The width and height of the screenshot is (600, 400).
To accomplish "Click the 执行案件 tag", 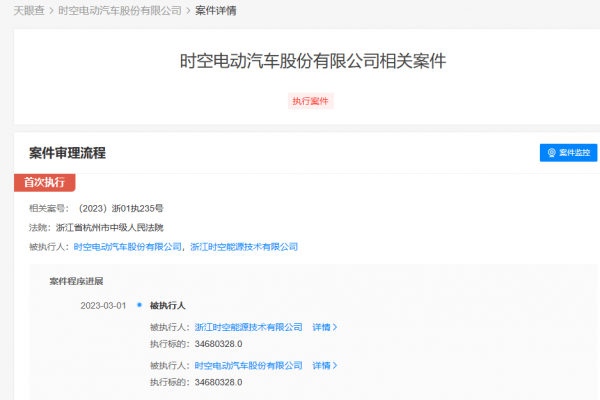I will coord(310,101).
